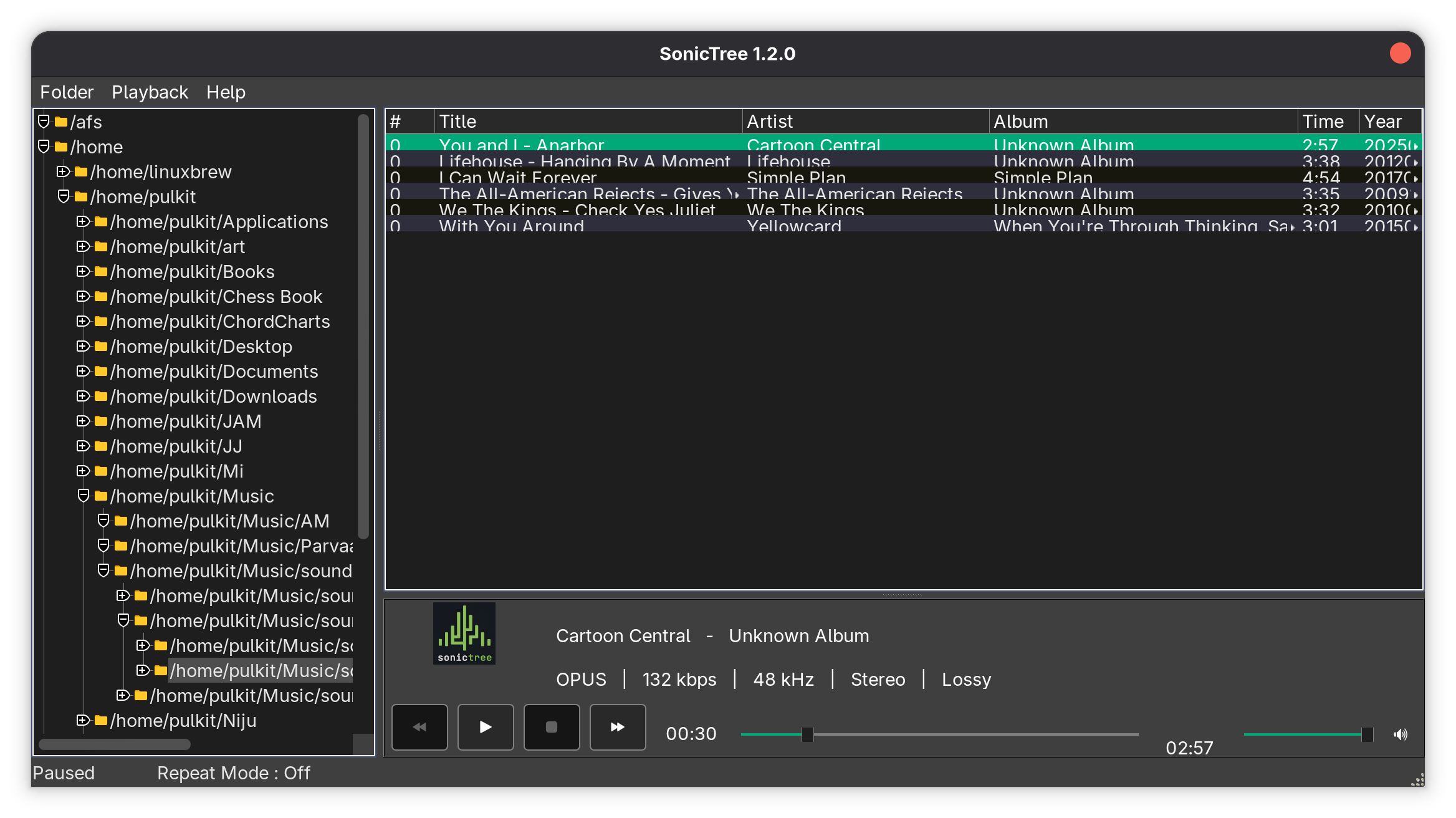Click the stop button
1456x818 pixels.
(552, 727)
